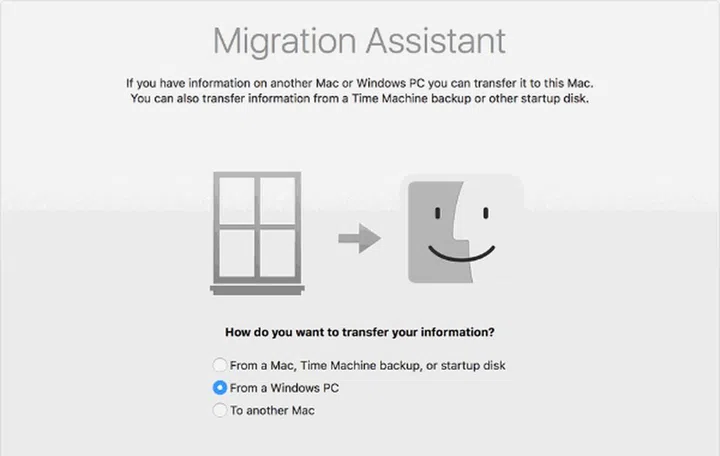Select the 'To another Mac' radio button
720x456 pixels.
[220, 410]
